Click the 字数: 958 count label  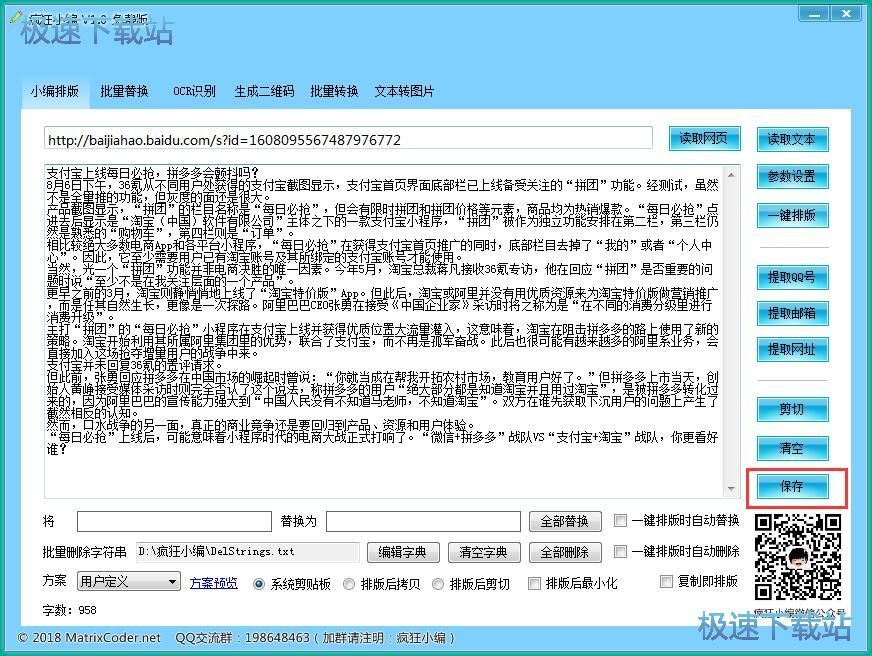click(x=70, y=610)
